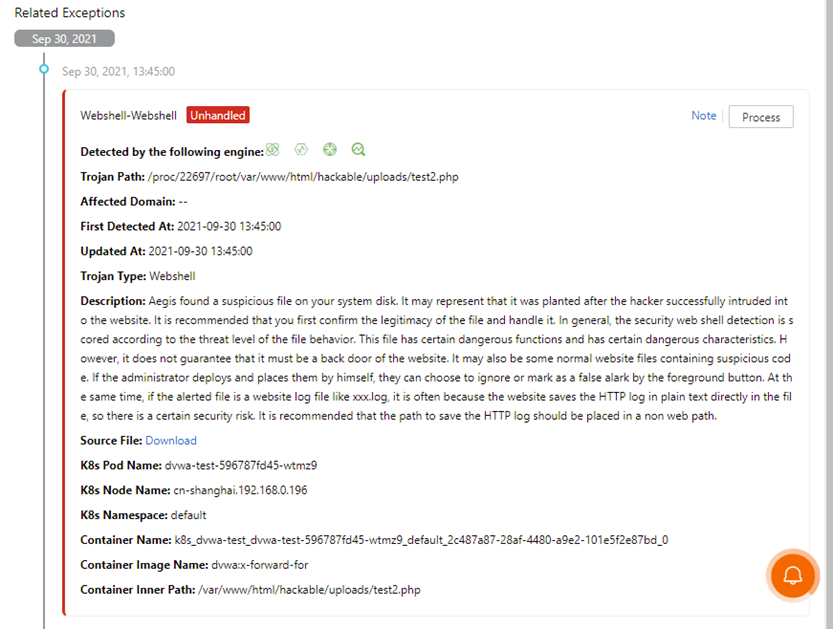Click the atom-shaped detection engine icon
833x629 pixels.
(x=273, y=150)
